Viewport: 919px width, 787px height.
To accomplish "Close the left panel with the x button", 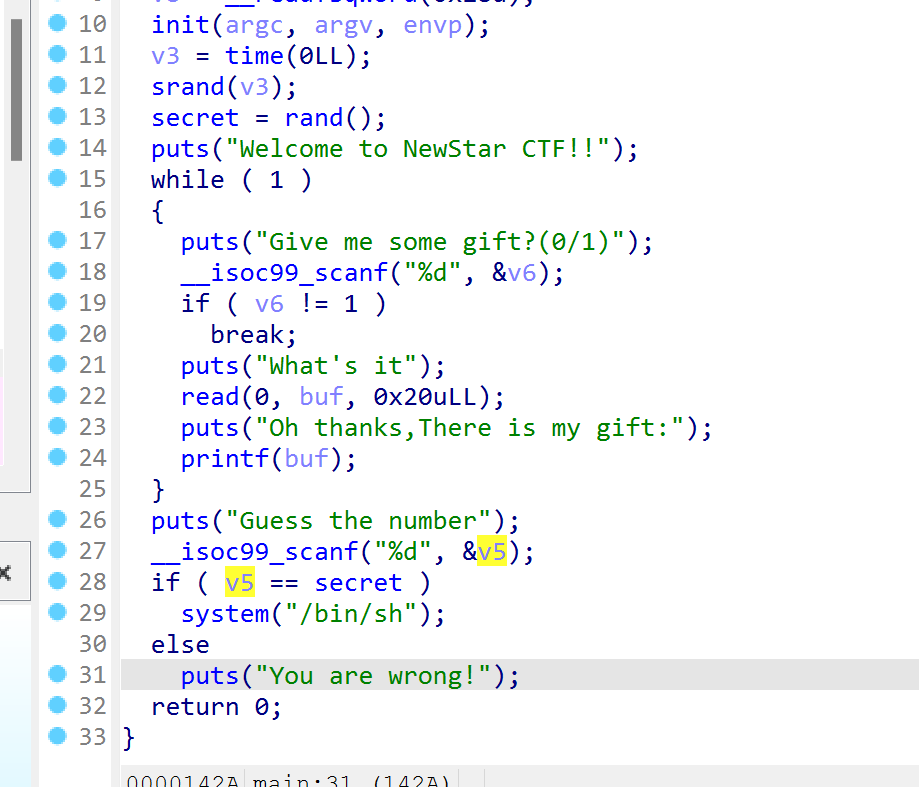I will [5, 573].
